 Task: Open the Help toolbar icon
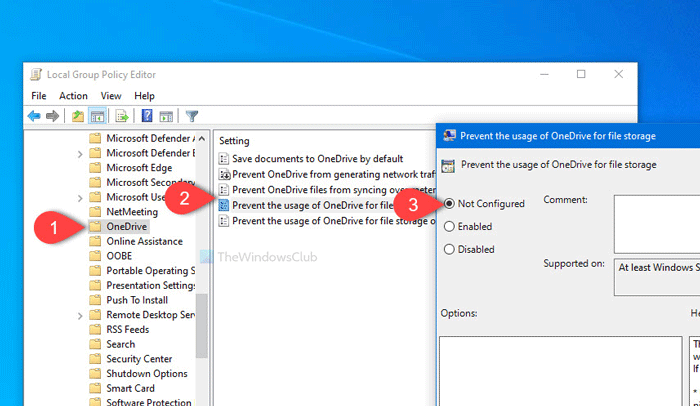pyautogui.click(x=147, y=116)
